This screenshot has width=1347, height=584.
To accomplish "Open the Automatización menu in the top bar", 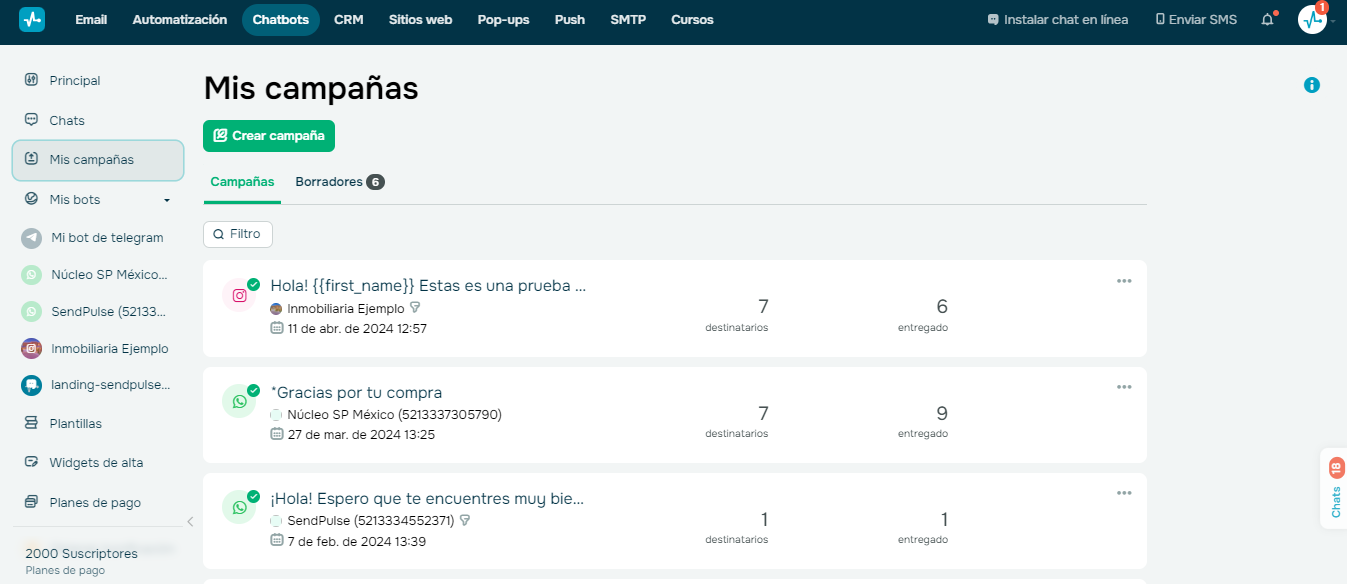I will pos(179,19).
